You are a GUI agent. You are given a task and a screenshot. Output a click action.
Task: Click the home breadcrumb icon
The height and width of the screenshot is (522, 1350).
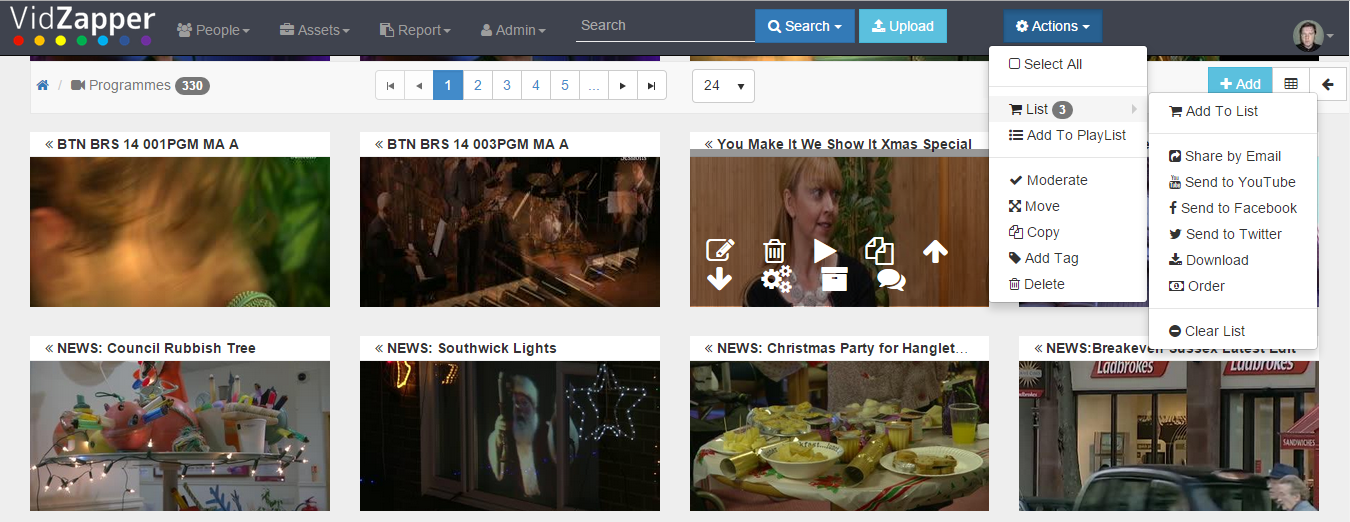pos(42,86)
